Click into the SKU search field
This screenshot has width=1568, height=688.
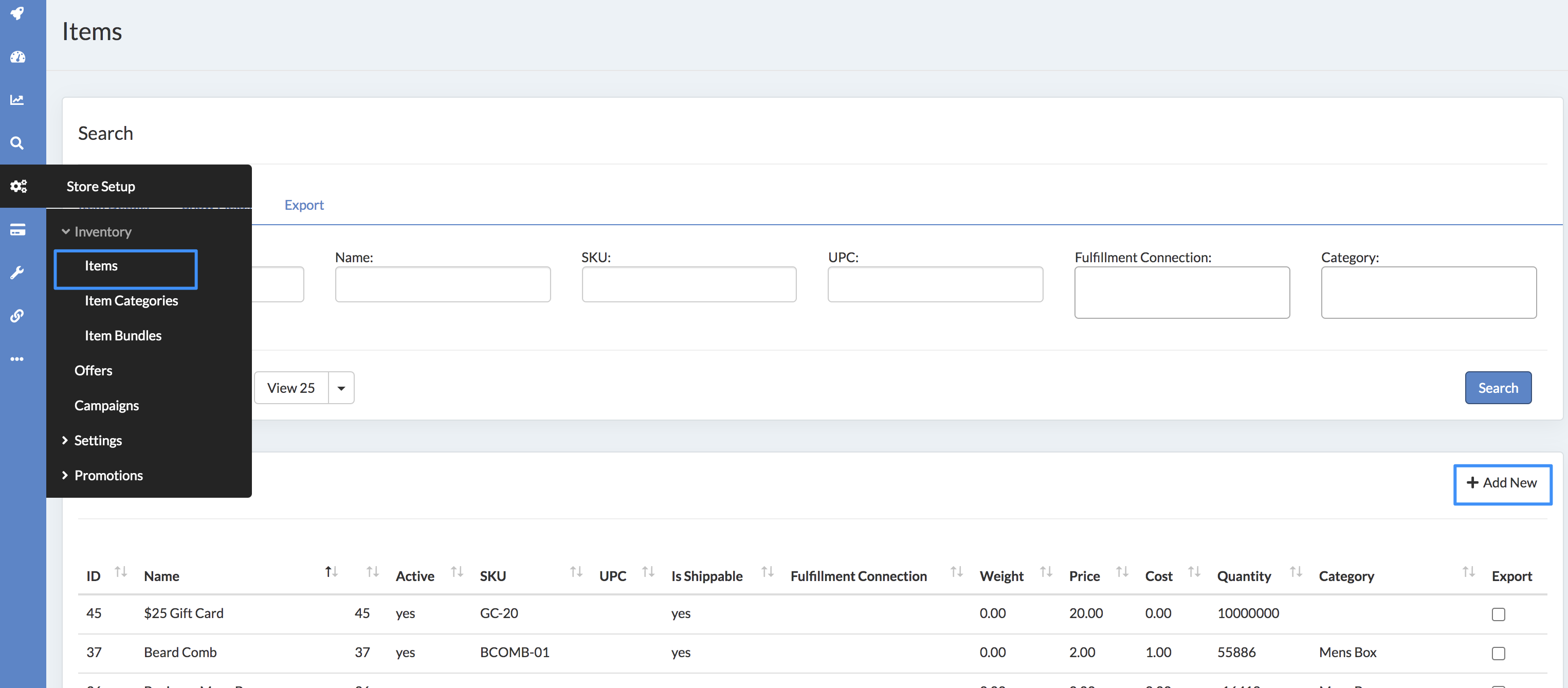click(688, 284)
